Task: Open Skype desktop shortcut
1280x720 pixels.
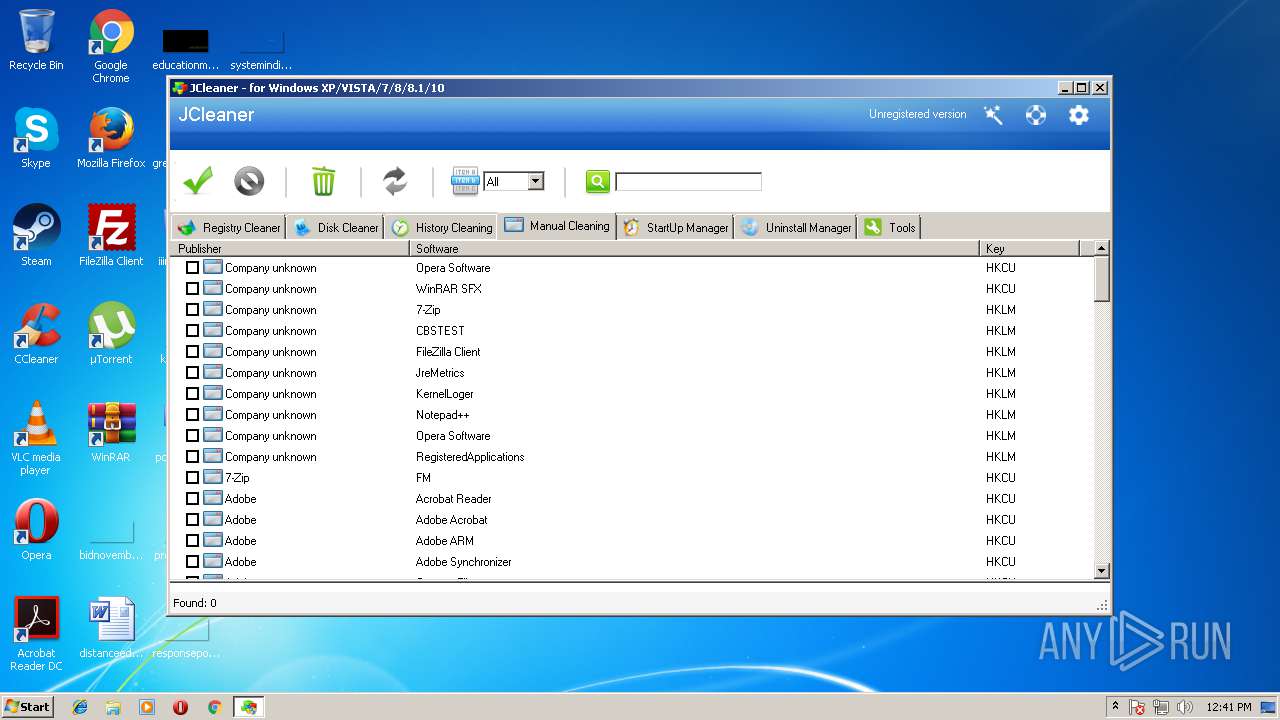Action: pos(36,139)
